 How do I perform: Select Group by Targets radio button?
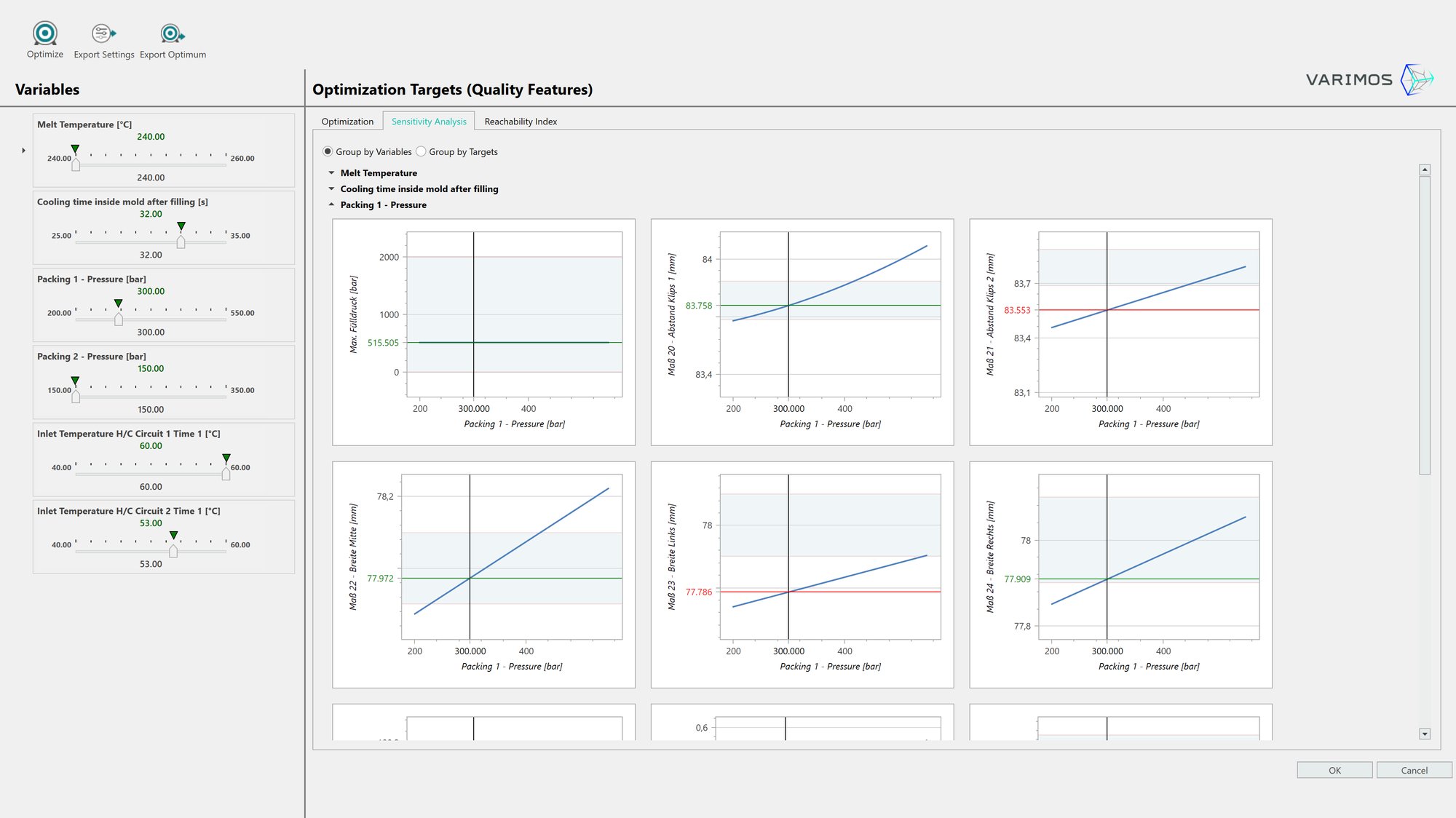point(421,151)
